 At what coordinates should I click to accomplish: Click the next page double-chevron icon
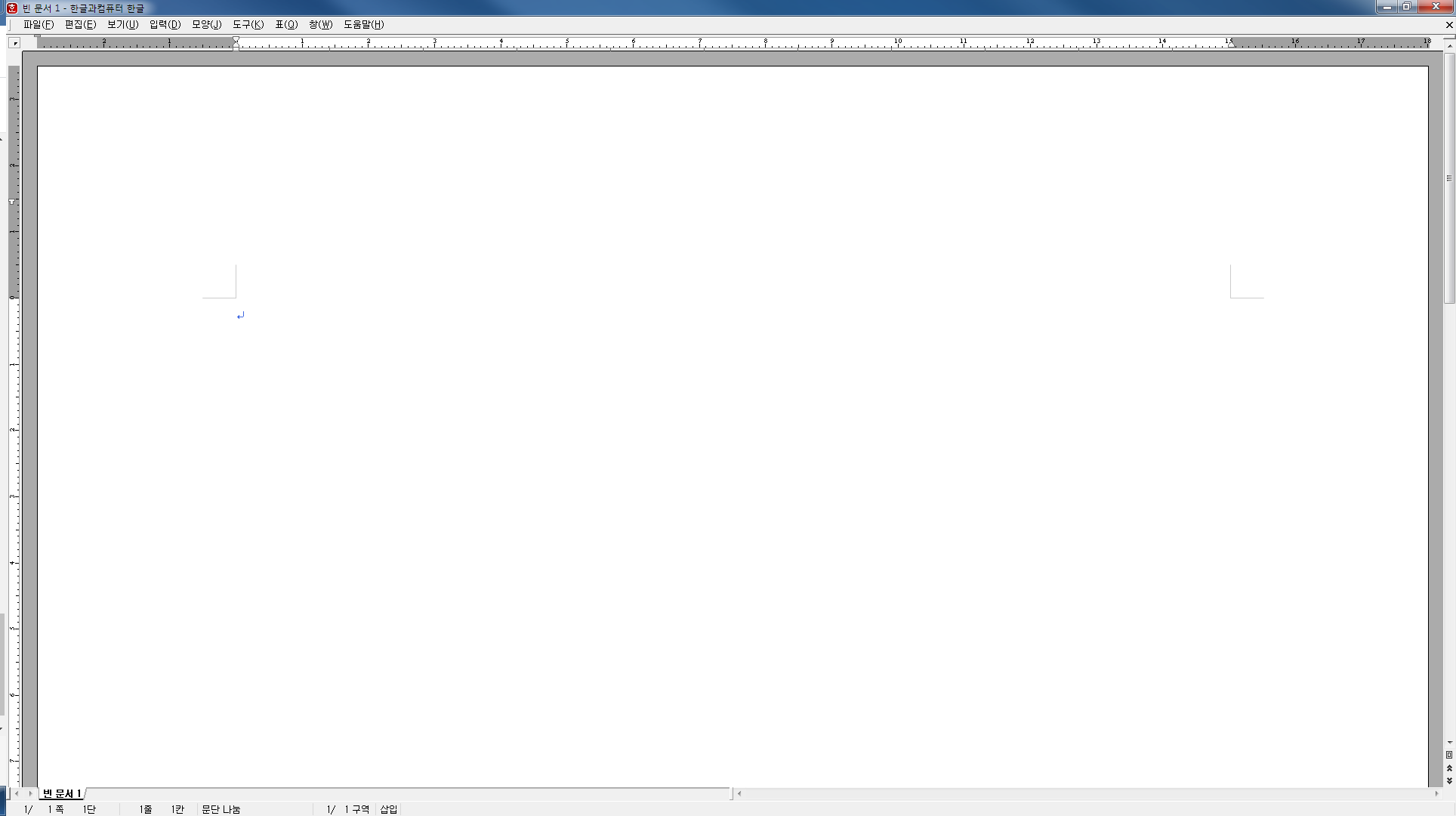(1449, 780)
